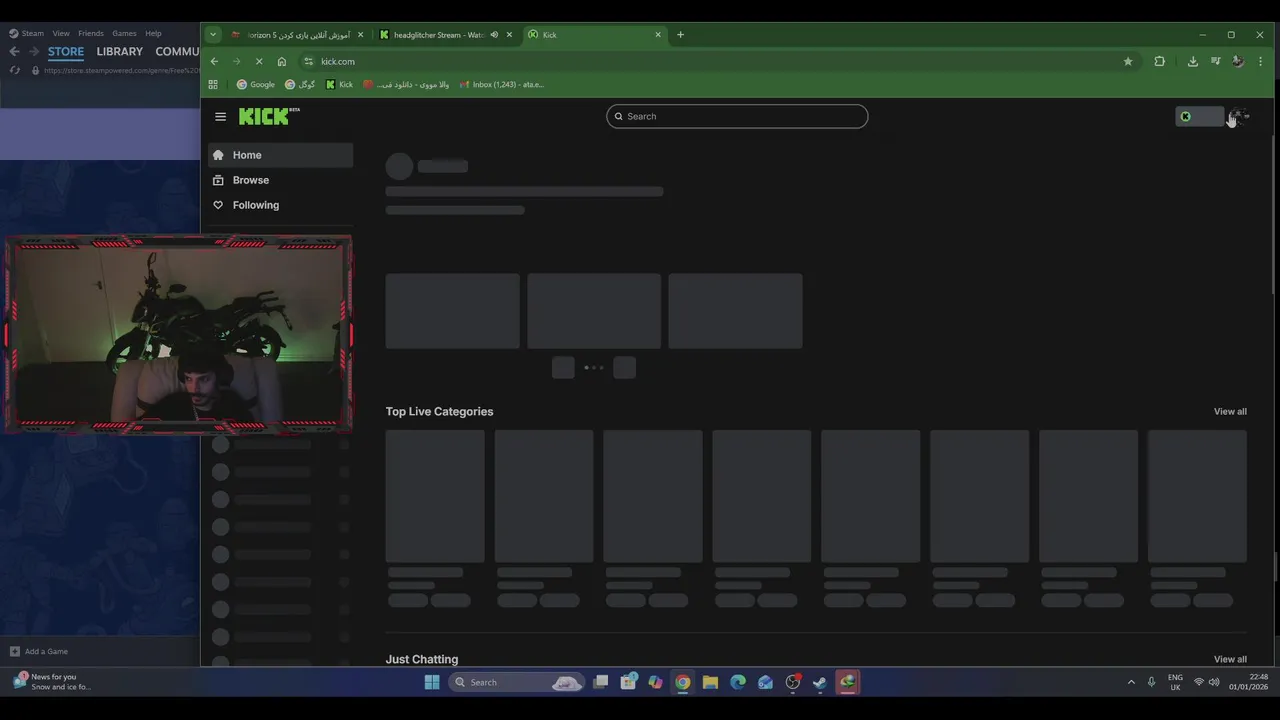The height and width of the screenshot is (720, 1280).
Task: Click Steam back arrow
Action: (14, 51)
